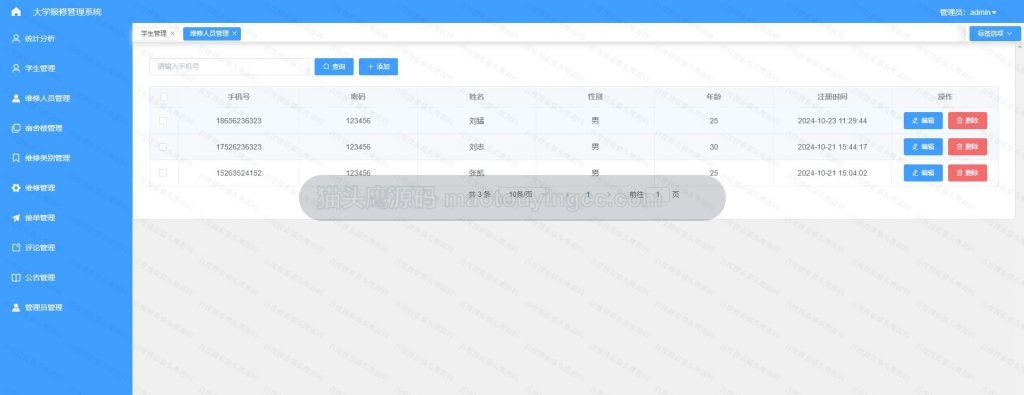
Task: Check the box for phone 17526236323
Action: point(163,147)
